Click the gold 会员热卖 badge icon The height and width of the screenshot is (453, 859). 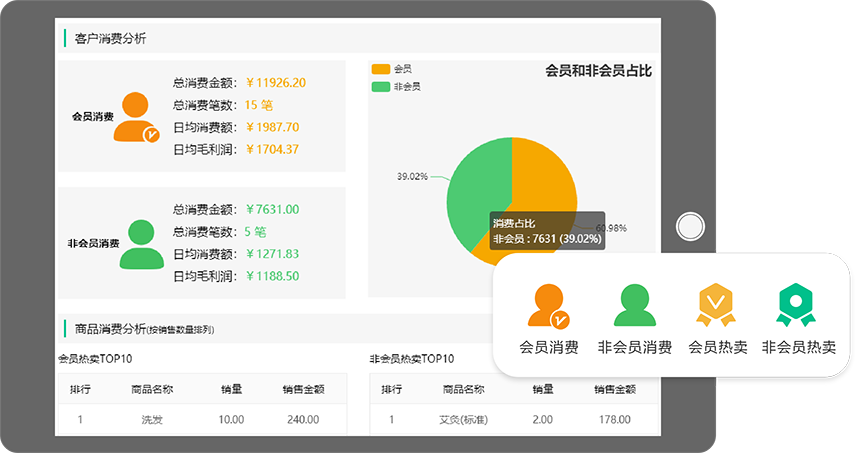click(716, 305)
